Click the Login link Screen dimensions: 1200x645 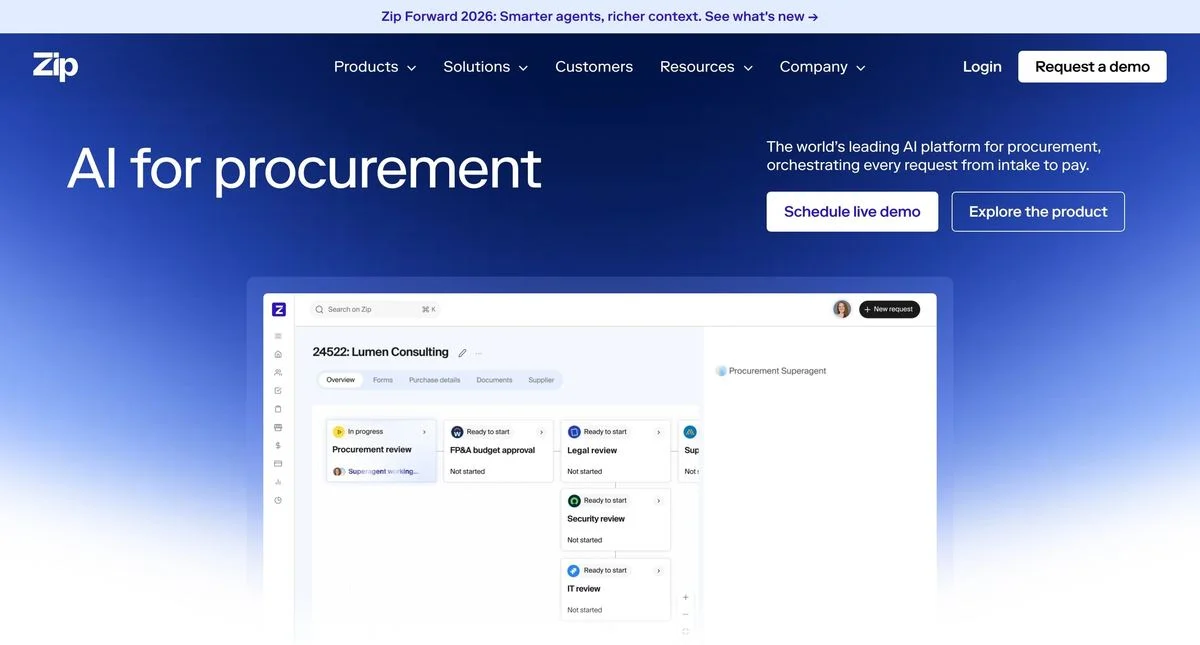[982, 67]
